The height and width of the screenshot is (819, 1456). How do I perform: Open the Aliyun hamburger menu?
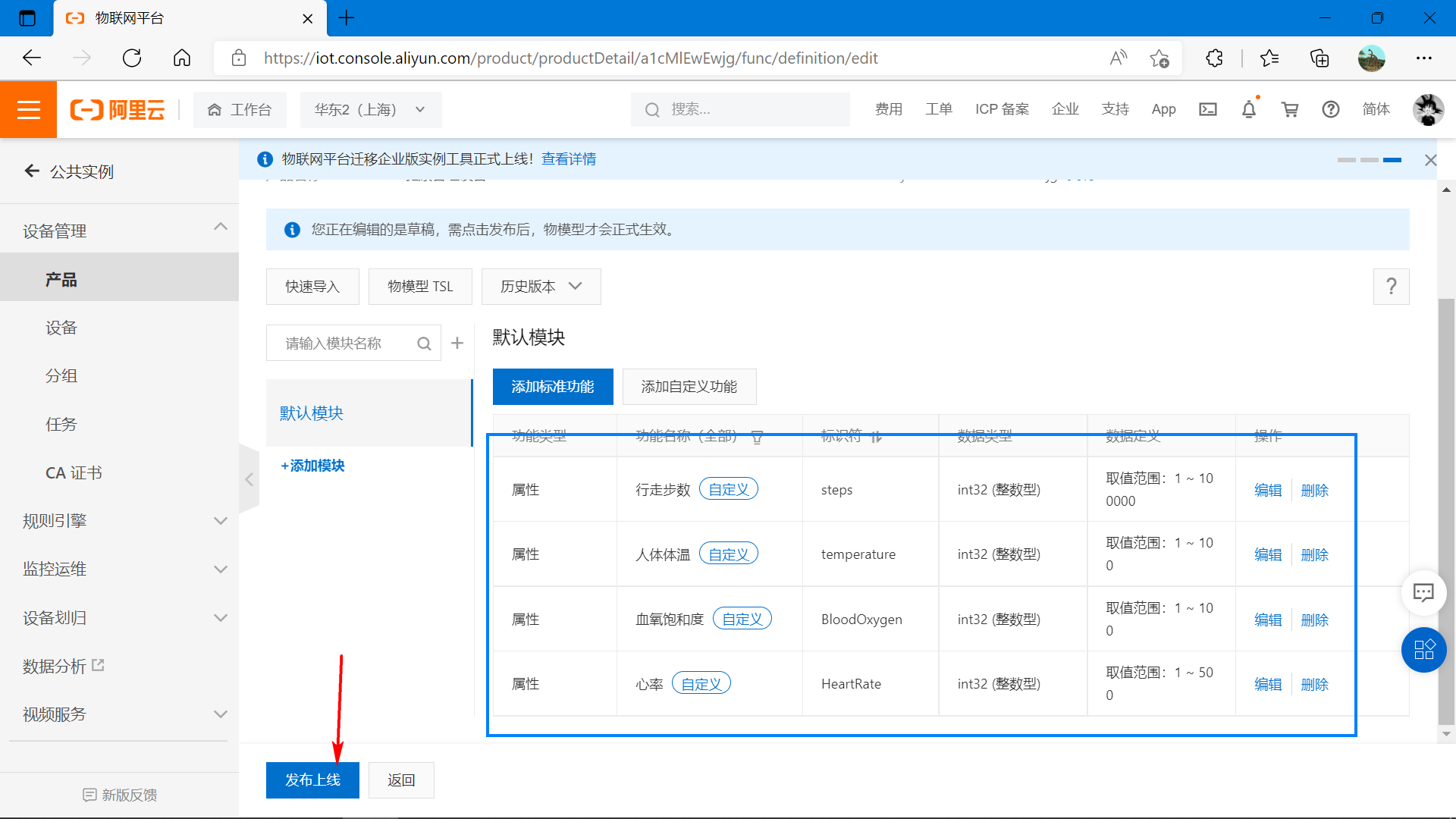pyautogui.click(x=28, y=110)
